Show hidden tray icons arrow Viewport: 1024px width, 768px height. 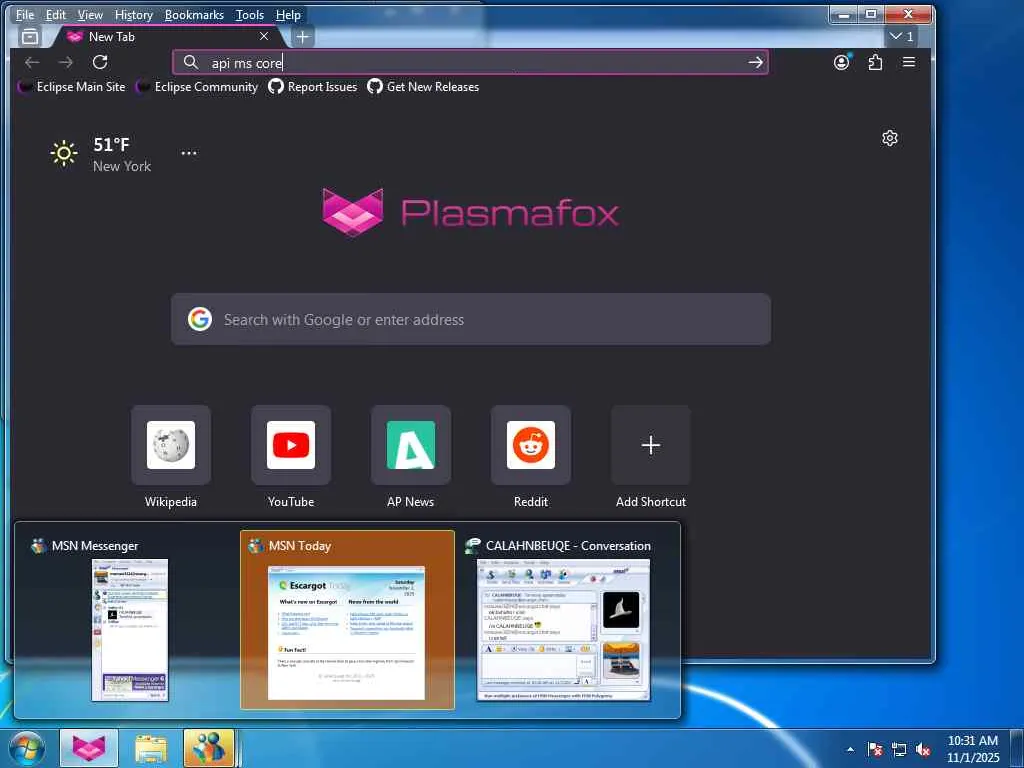click(850, 749)
